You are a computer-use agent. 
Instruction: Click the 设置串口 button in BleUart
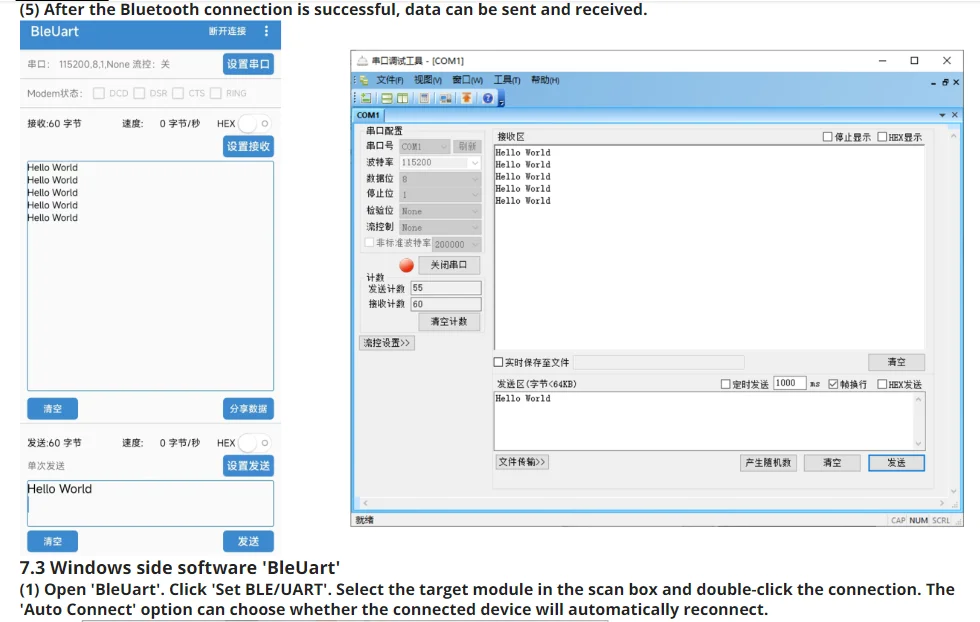[x=248, y=64]
